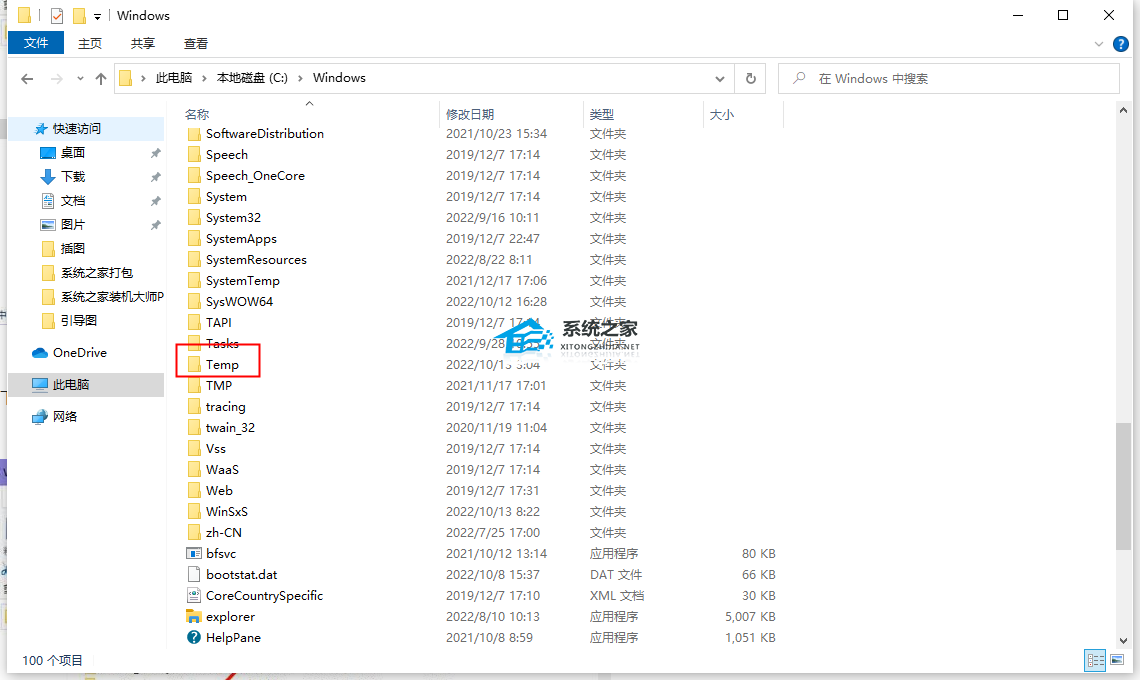
Task: Select the CoreCountrySpecific XML file icon
Action: pyautogui.click(x=194, y=596)
